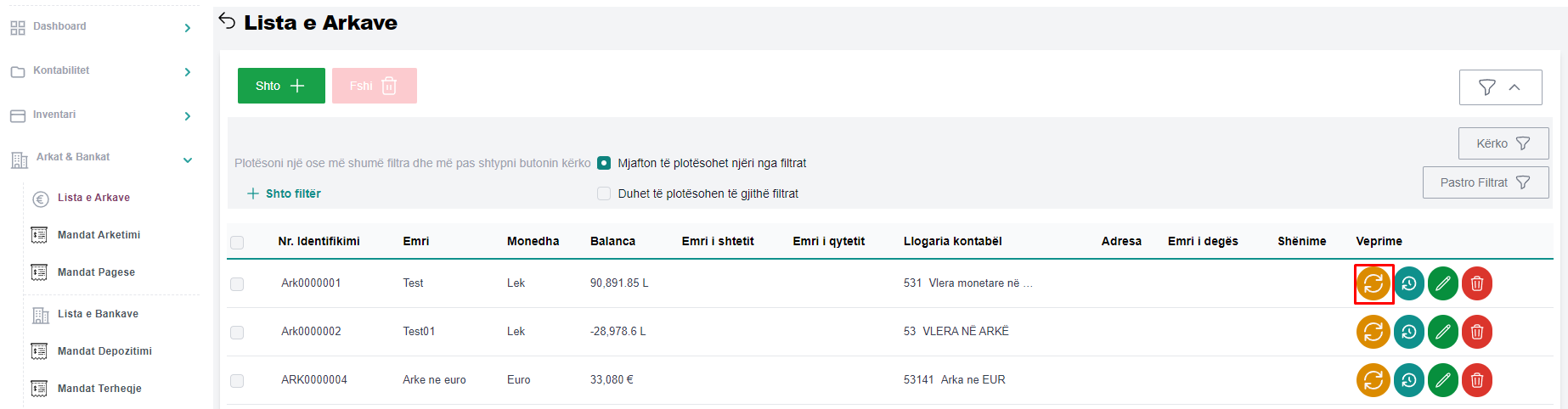Open history icon for ARK0000004 row
This screenshot has height=409, width=1568.
(1408, 380)
